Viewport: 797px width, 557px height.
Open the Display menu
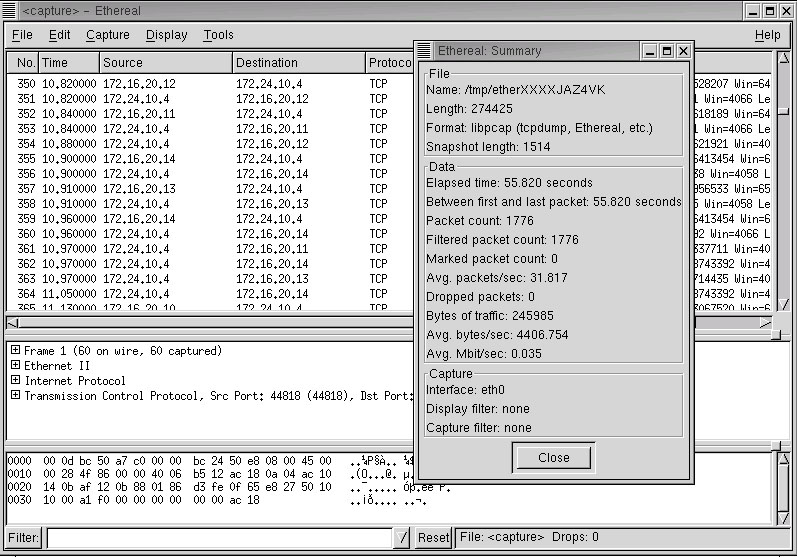coord(167,35)
